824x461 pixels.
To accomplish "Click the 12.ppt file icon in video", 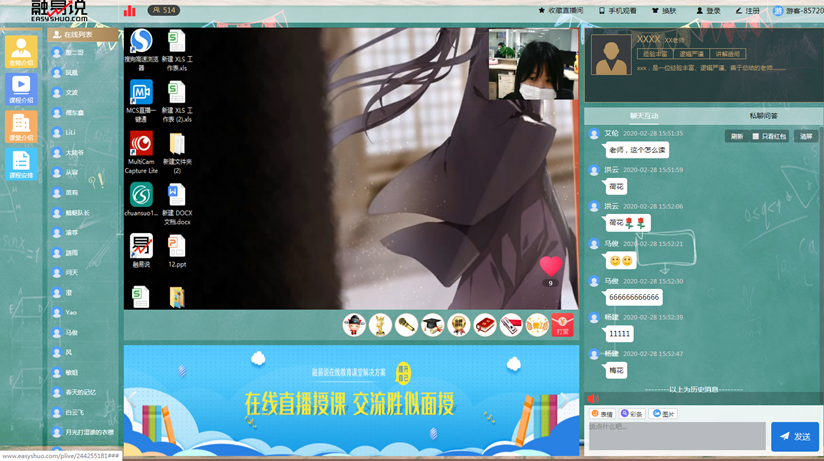I will click(x=177, y=251).
